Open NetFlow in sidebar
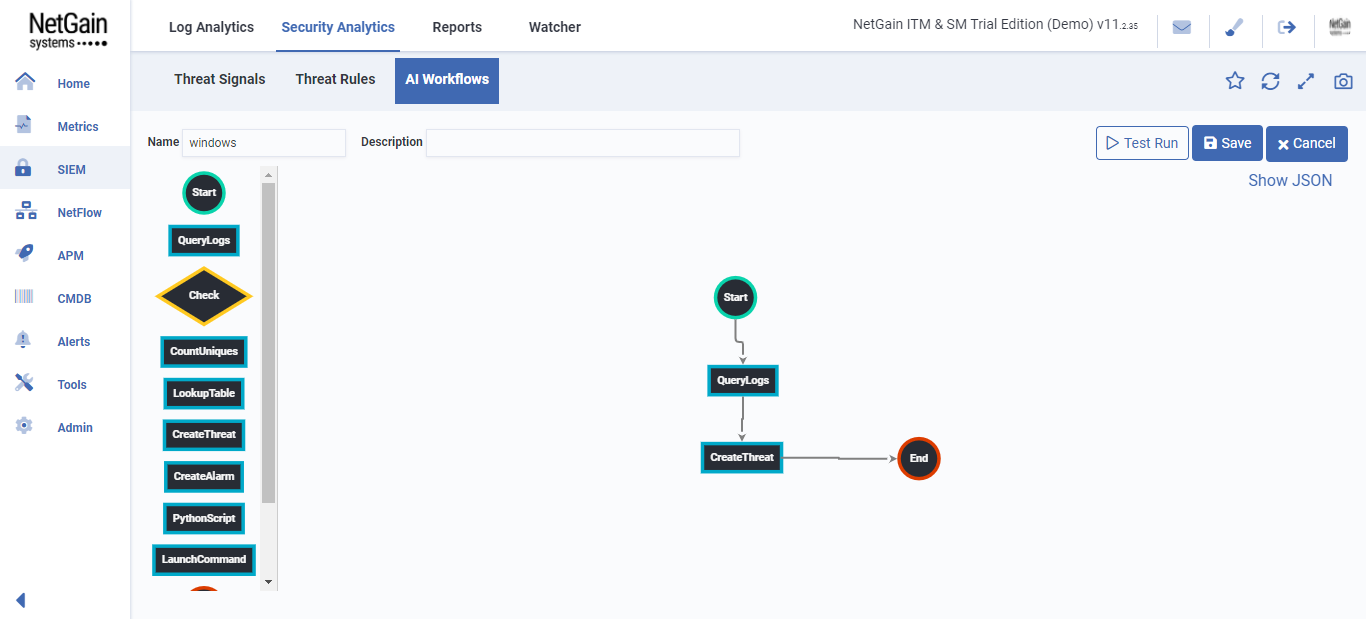 (65, 213)
